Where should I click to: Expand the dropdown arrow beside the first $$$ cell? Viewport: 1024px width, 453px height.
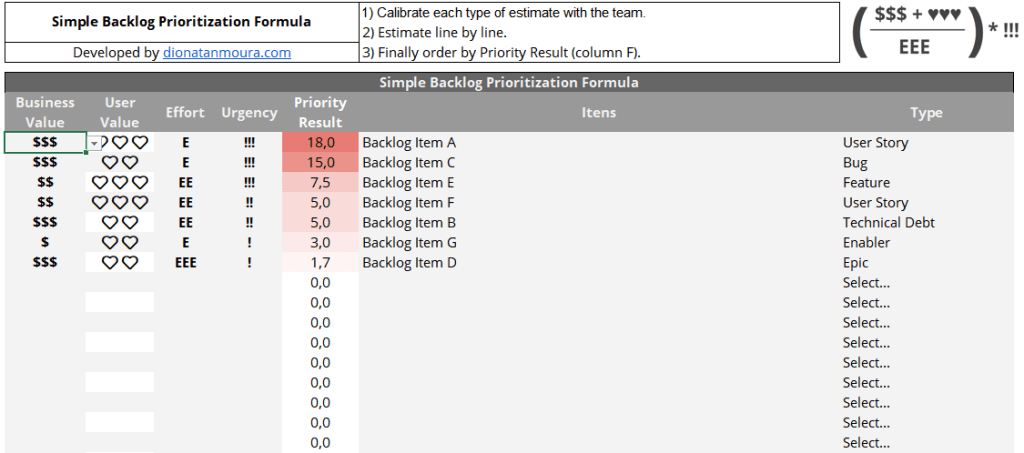point(94,144)
